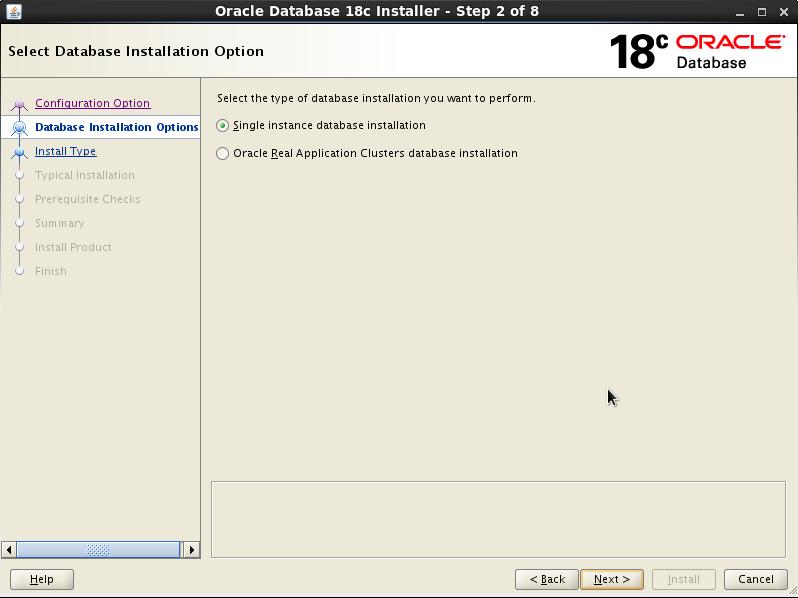Maximize the installer window
This screenshot has width=798, height=598.
click(x=761, y=12)
